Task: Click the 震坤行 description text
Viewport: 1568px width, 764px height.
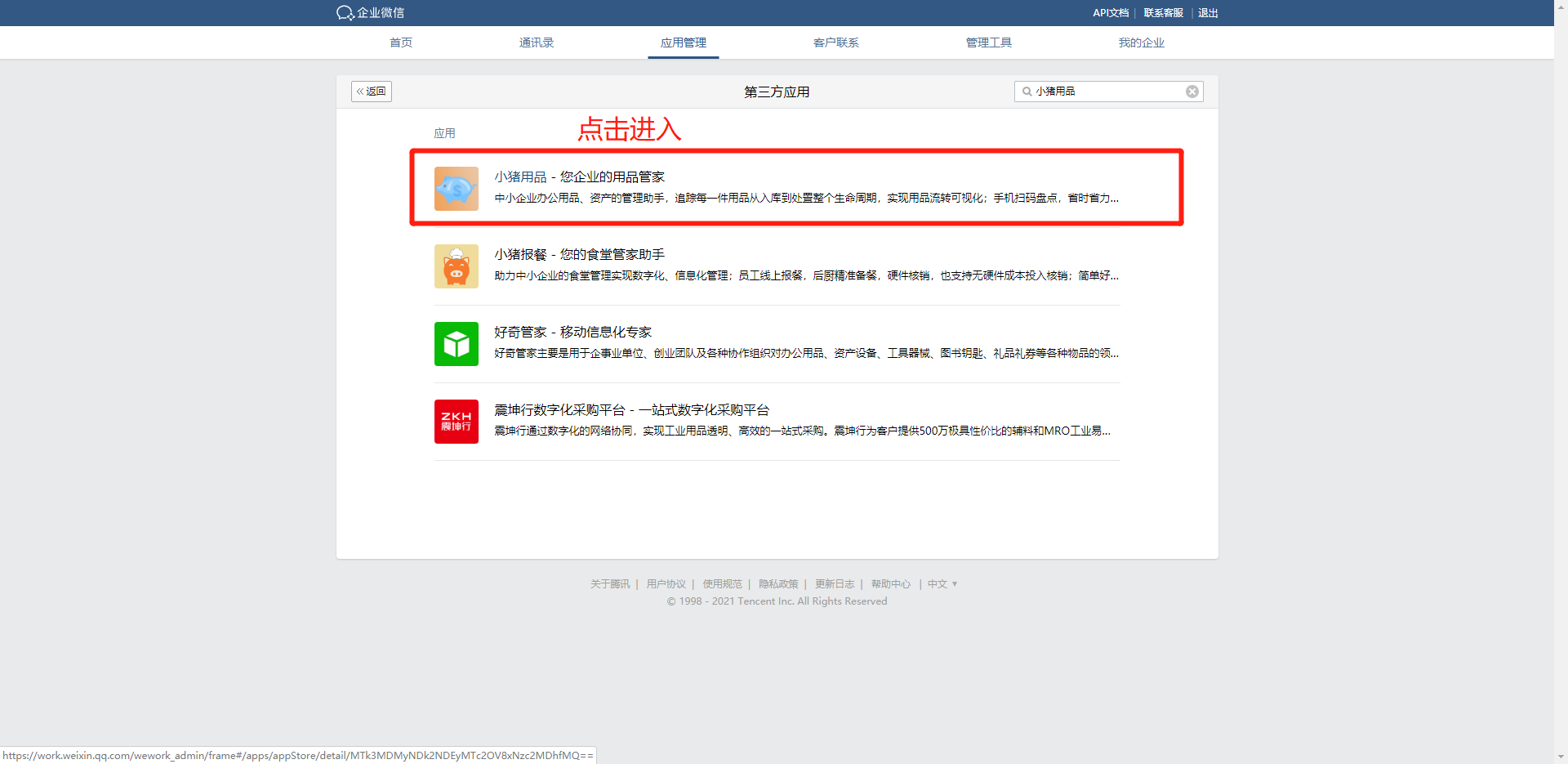Action: click(x=802, y=431)
